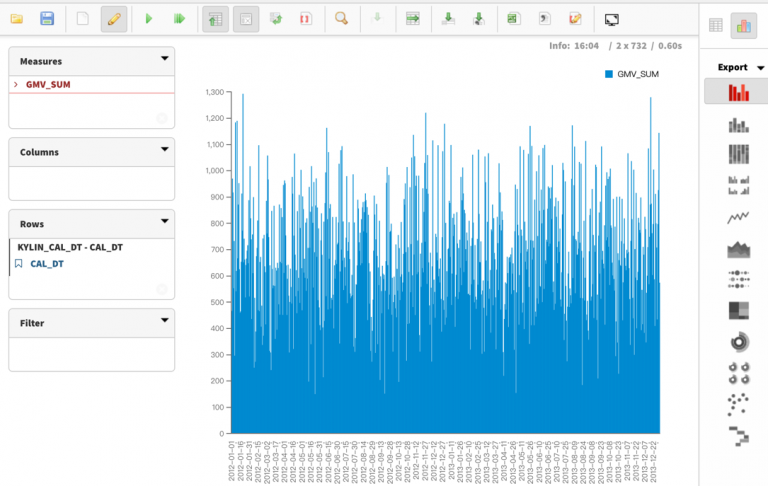
Task: Choose the heat grid chart icon
Action: [738, 310]
